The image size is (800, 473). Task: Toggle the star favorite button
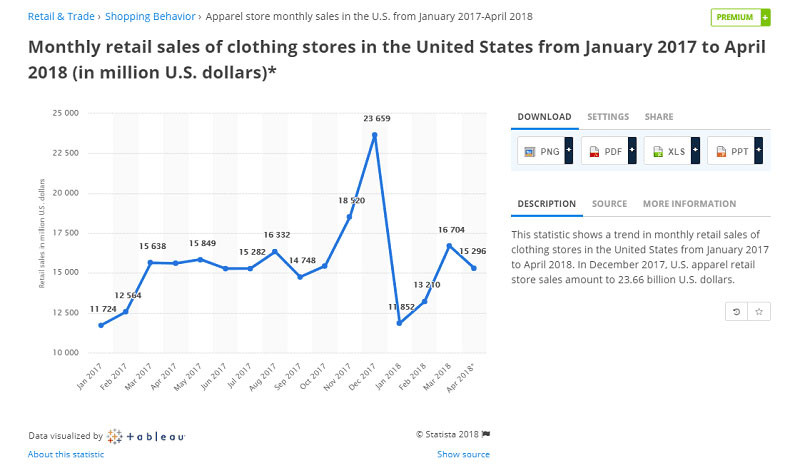click(759, 312)
